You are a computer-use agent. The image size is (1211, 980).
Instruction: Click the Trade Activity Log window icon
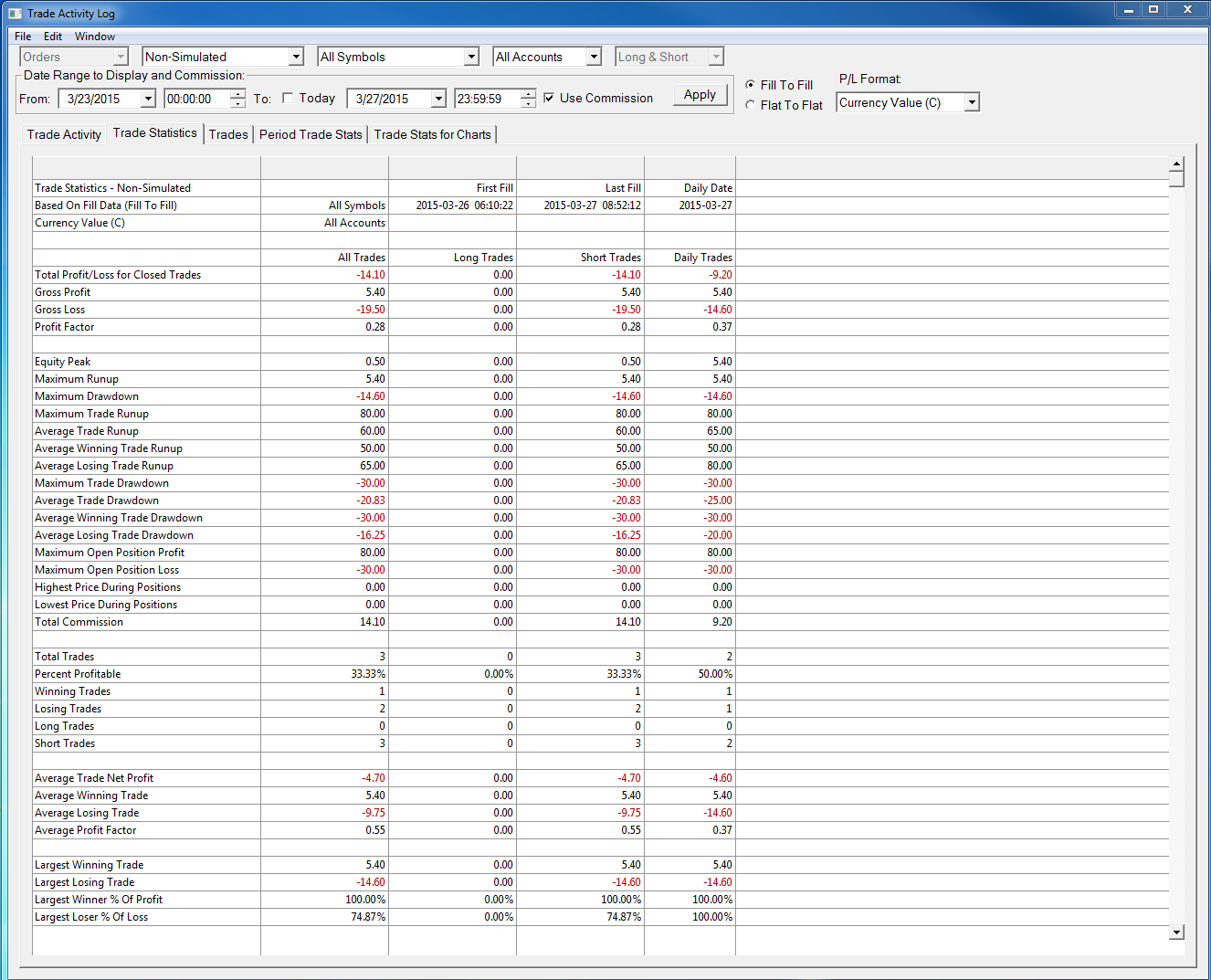[15, 14]
